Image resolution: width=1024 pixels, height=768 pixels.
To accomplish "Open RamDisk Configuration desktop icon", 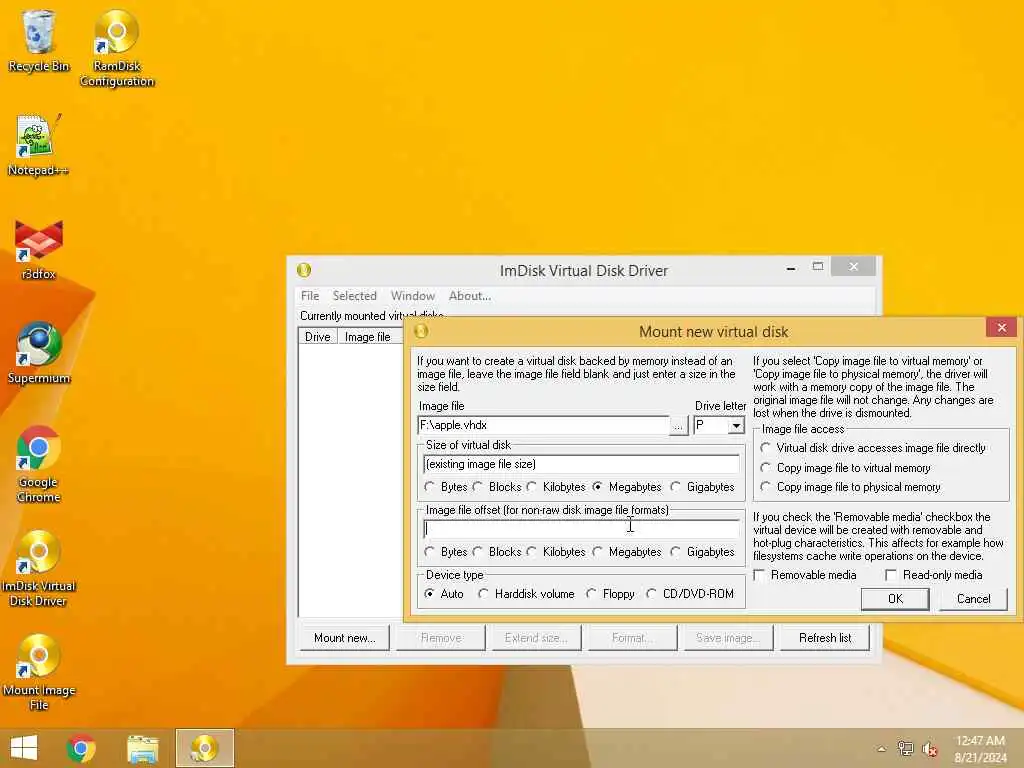I will (117, 48).
